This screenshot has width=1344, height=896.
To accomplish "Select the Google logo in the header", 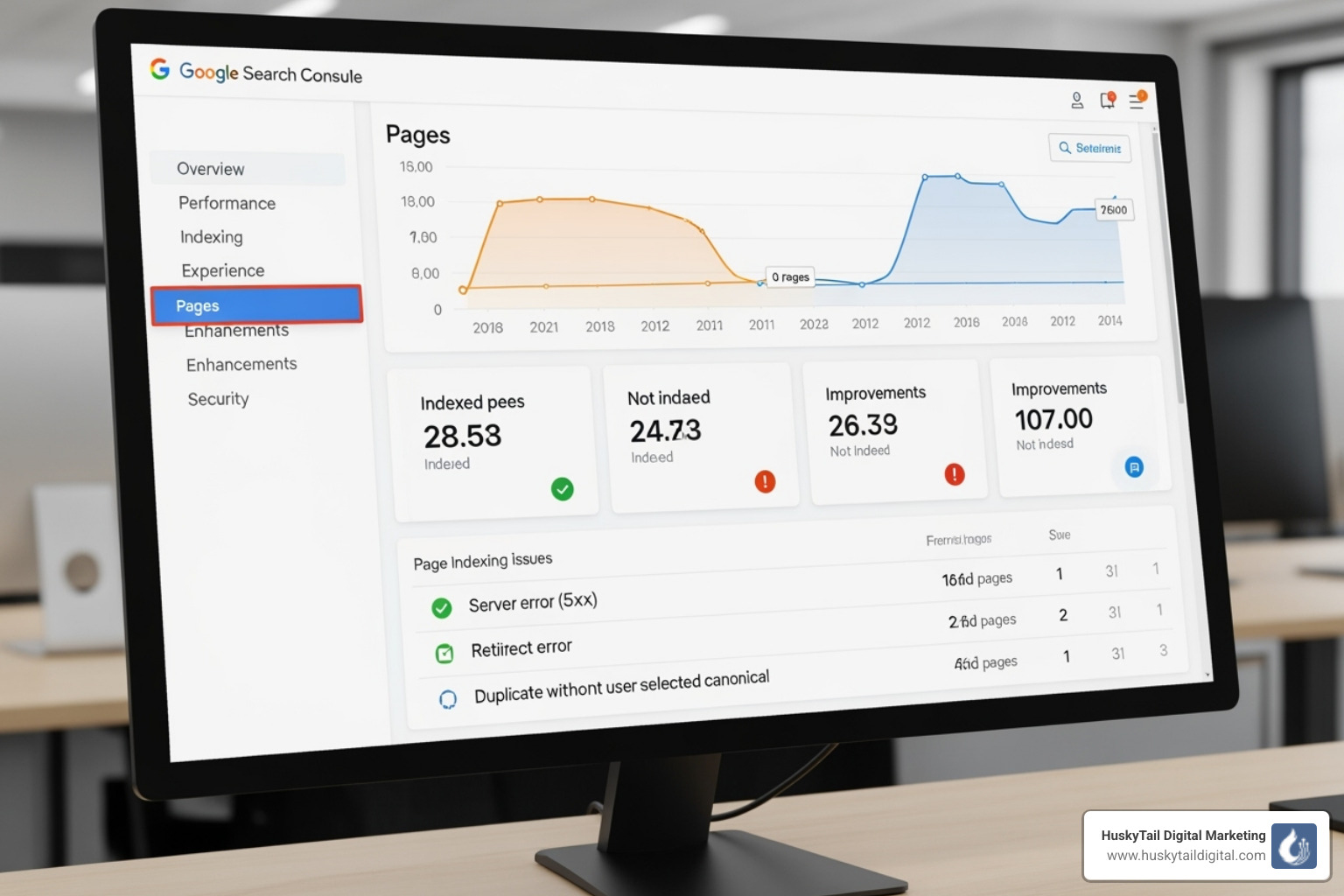I will tap(161, 70).
